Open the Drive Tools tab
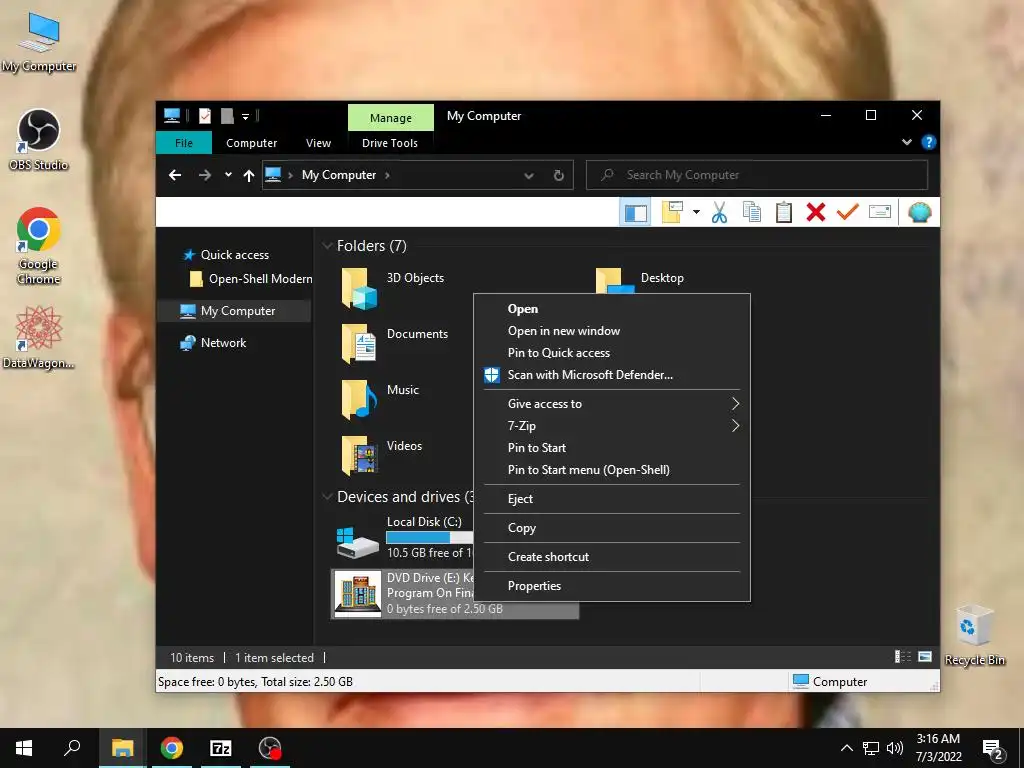The width and height of the screenshot is (1024, 768). pyautogui.click(x=390, y=143)
